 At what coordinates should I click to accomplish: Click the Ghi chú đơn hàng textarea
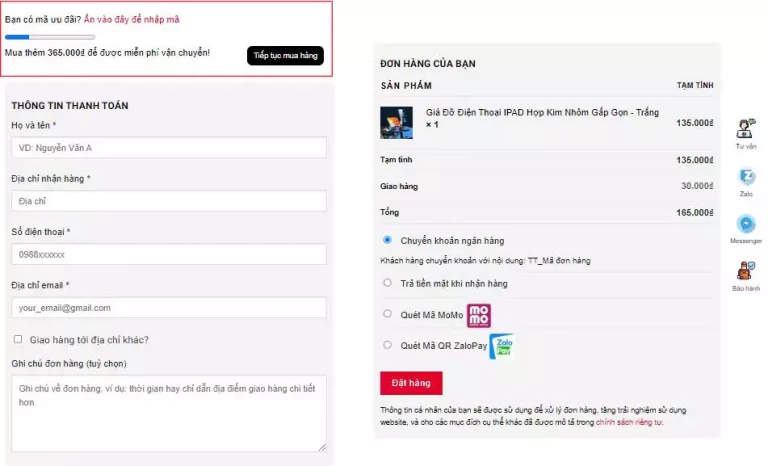click(169, 414)
